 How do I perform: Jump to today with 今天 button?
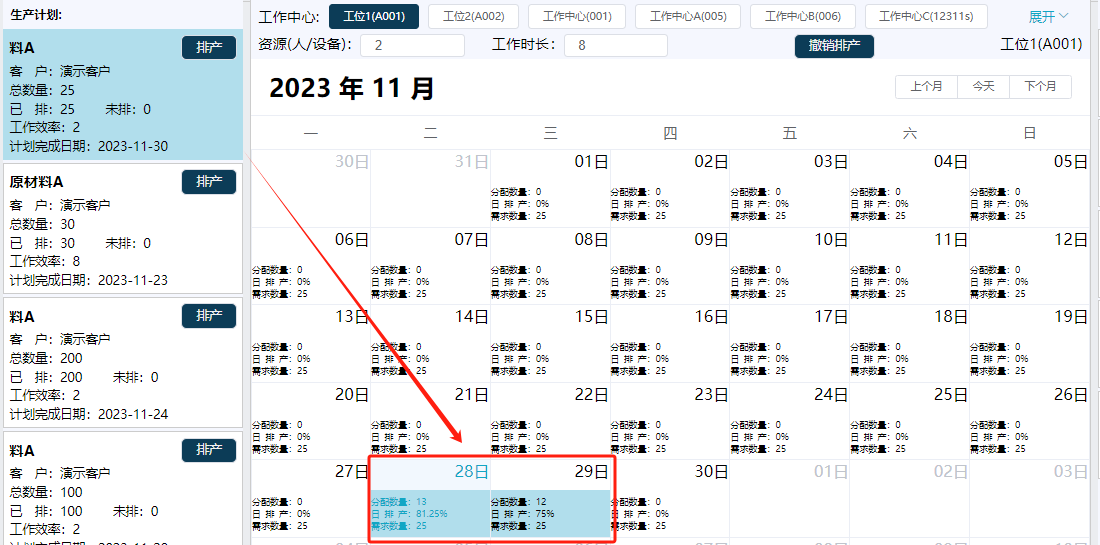point(983,87)
